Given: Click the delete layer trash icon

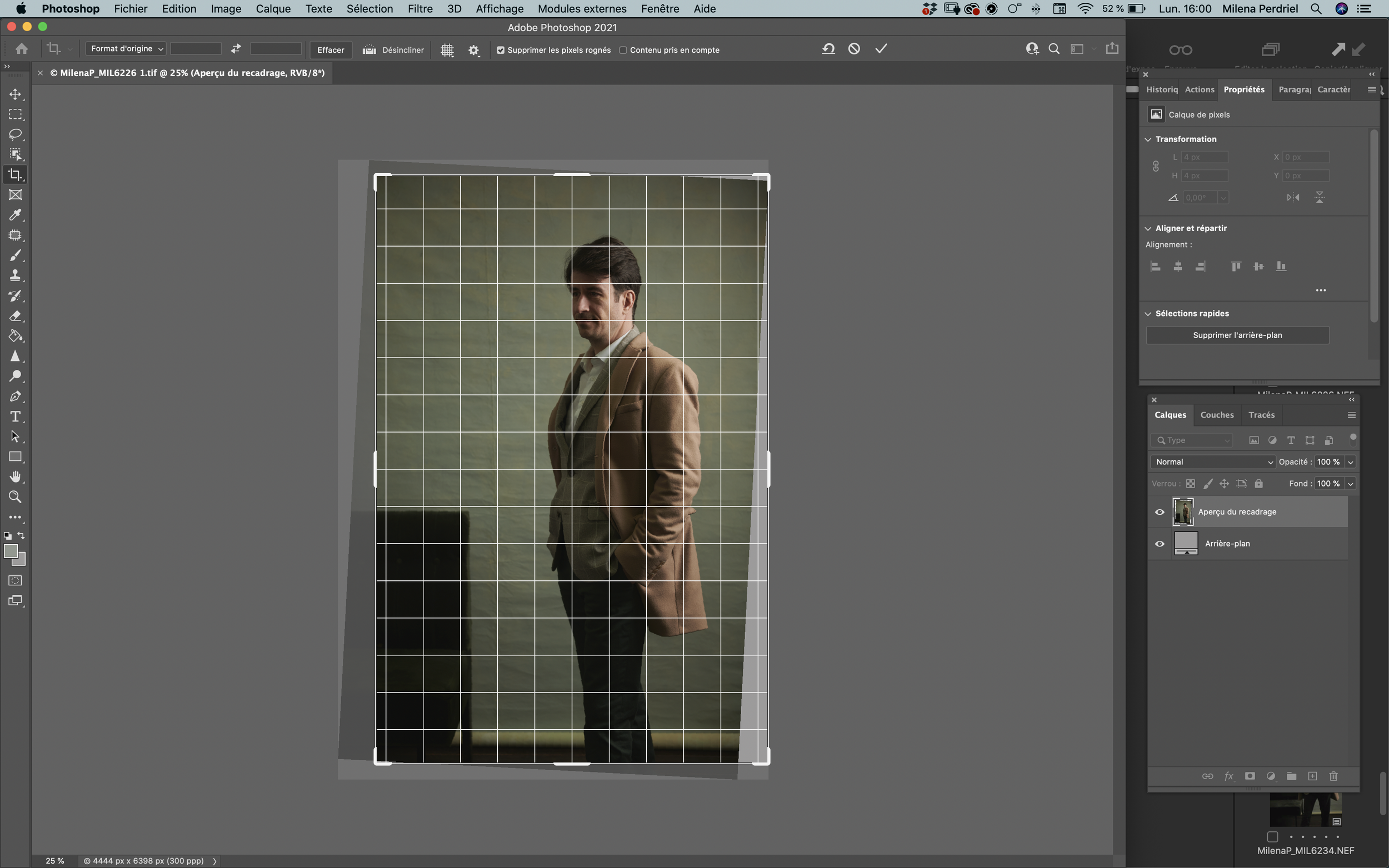Looking at the screenshot, I should tap(1333, 776).
